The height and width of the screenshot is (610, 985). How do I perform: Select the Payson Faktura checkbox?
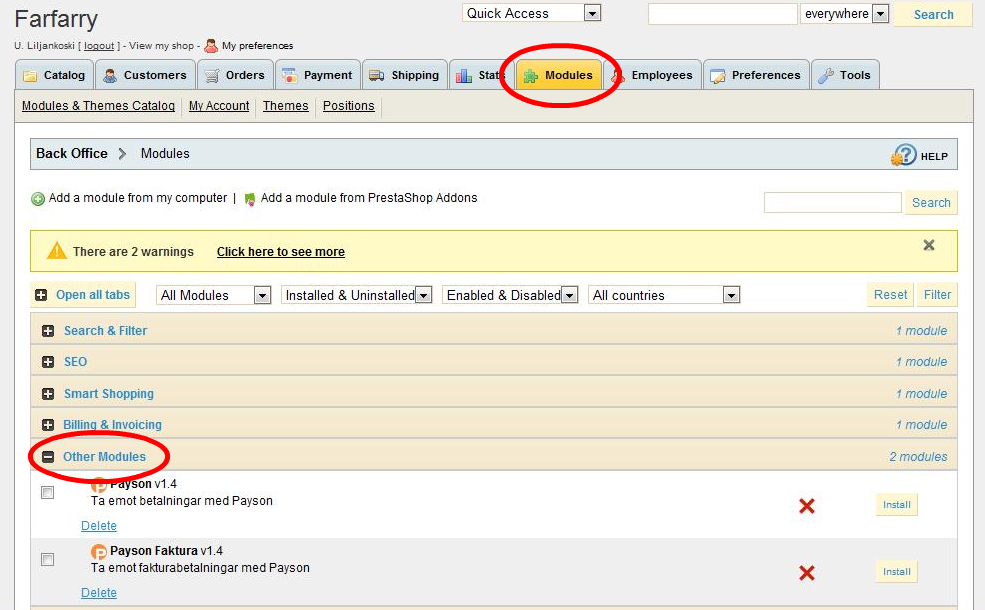47,559
